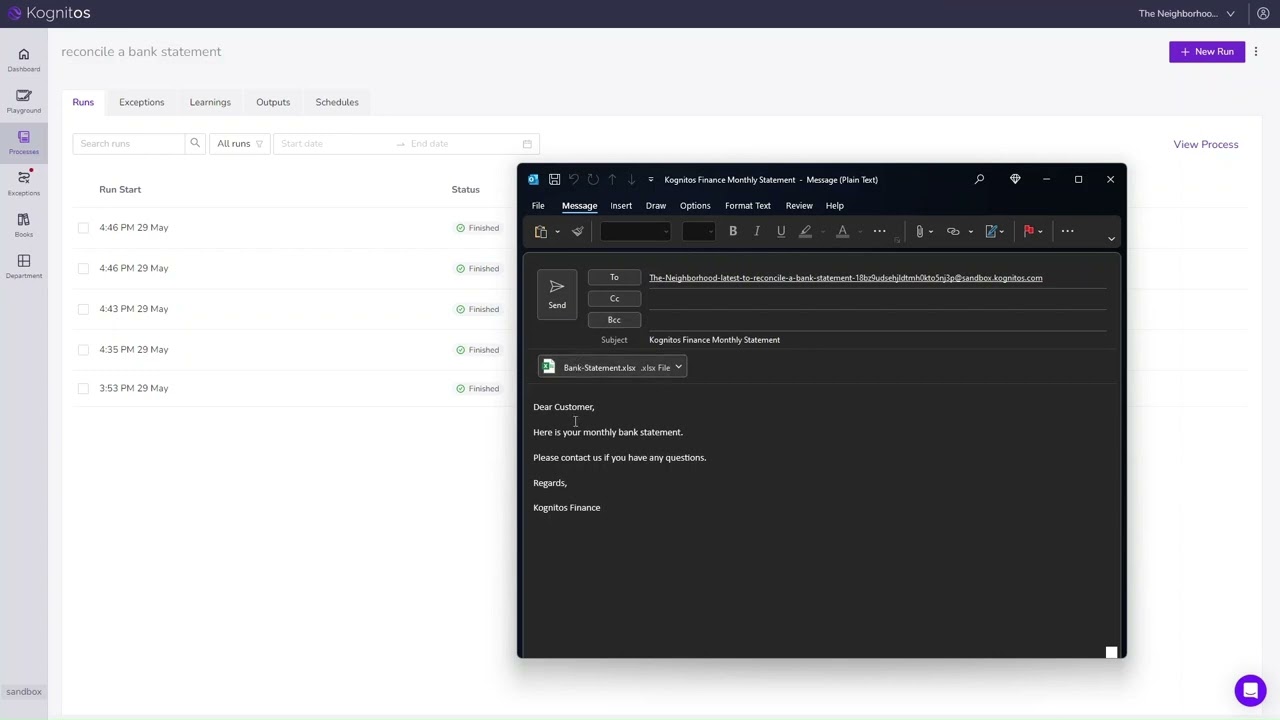Open paste options dropdown arrow

tap(557, 233)
